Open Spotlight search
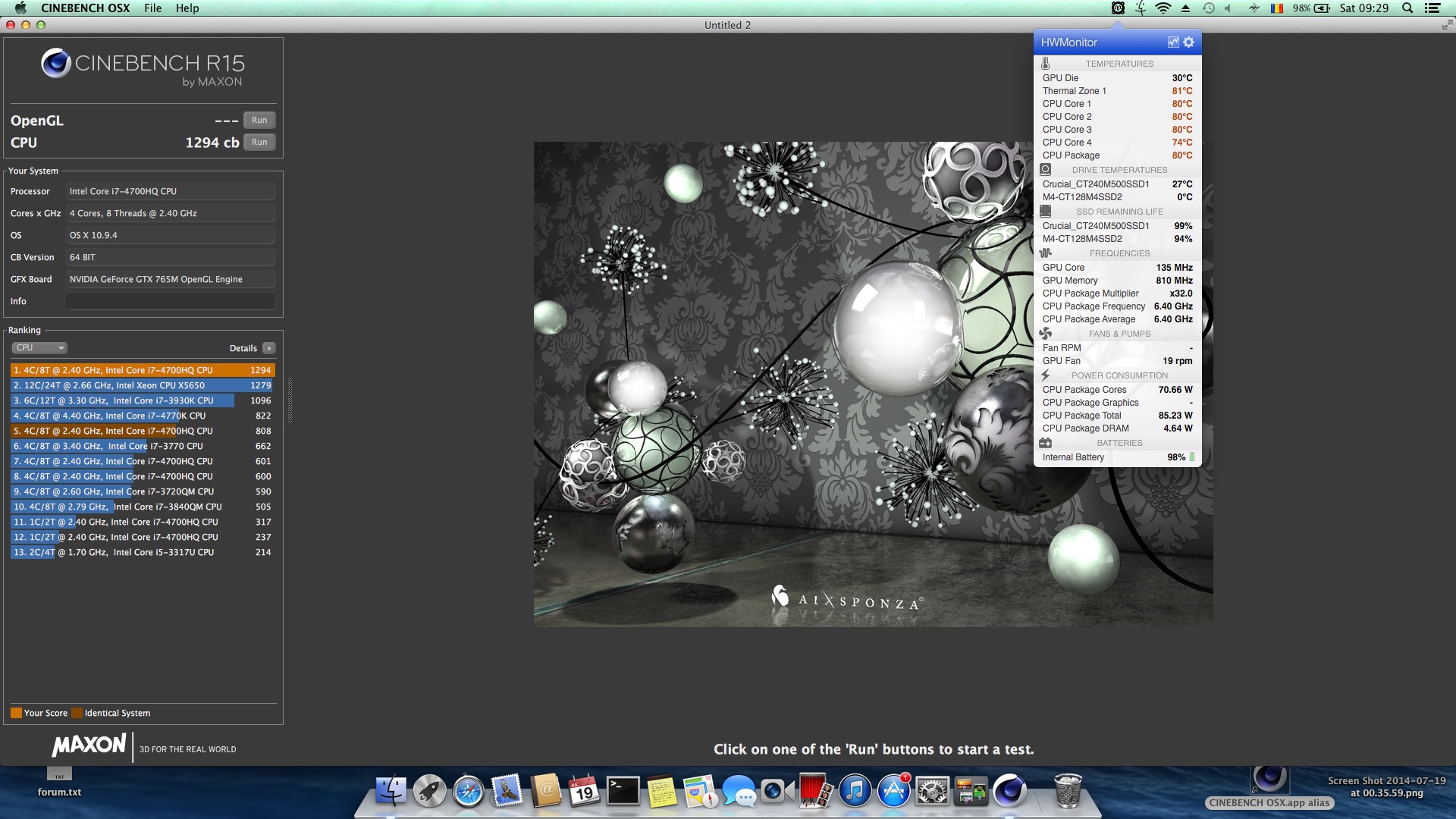The height and width of the screenshot is (819, 1456). pyautogui.click(x=1407, y=8)
